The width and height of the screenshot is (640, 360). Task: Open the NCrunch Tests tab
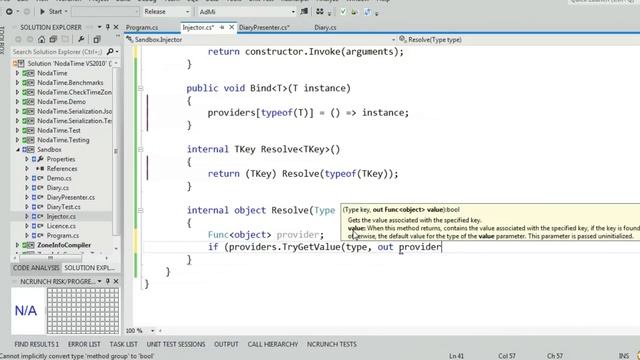coord(331,344)
